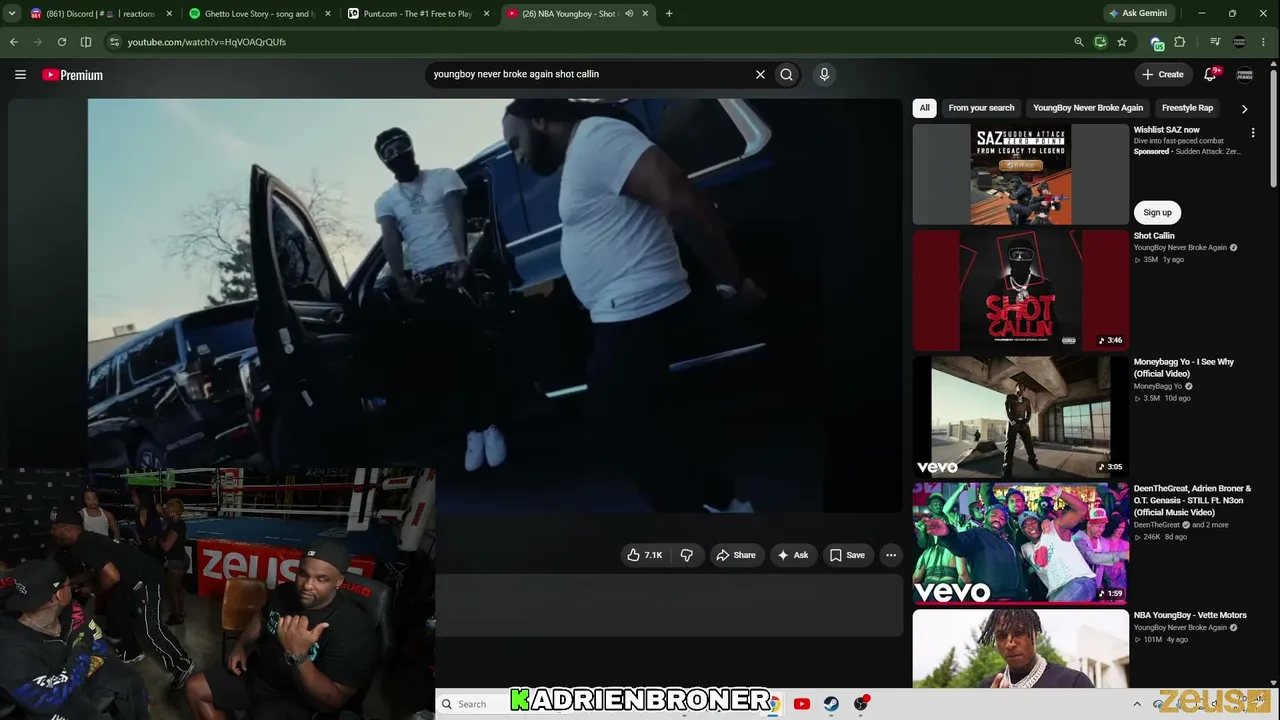Save video to a playlist
Screen dimensions: 1280x720
pyautogui.click(x=847, y=555)
